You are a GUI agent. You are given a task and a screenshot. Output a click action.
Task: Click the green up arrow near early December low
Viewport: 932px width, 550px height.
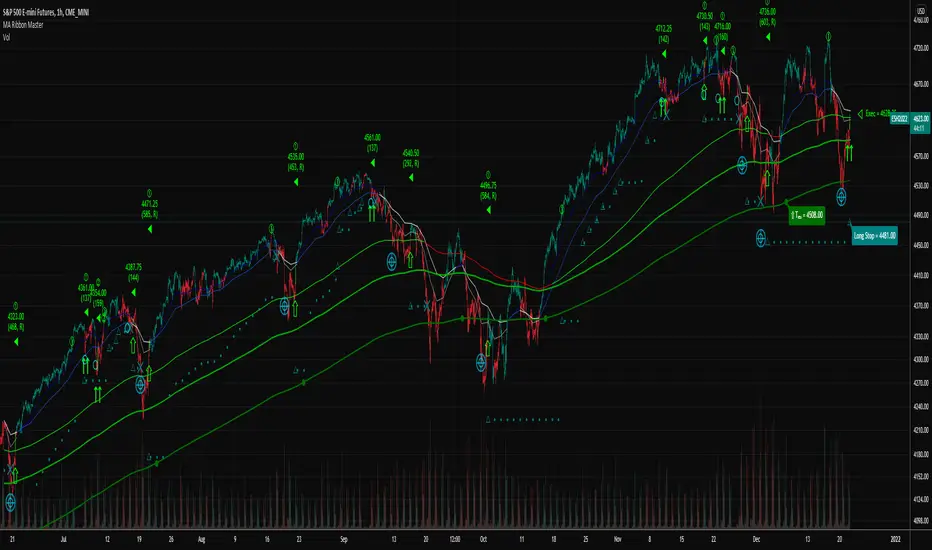767,178
